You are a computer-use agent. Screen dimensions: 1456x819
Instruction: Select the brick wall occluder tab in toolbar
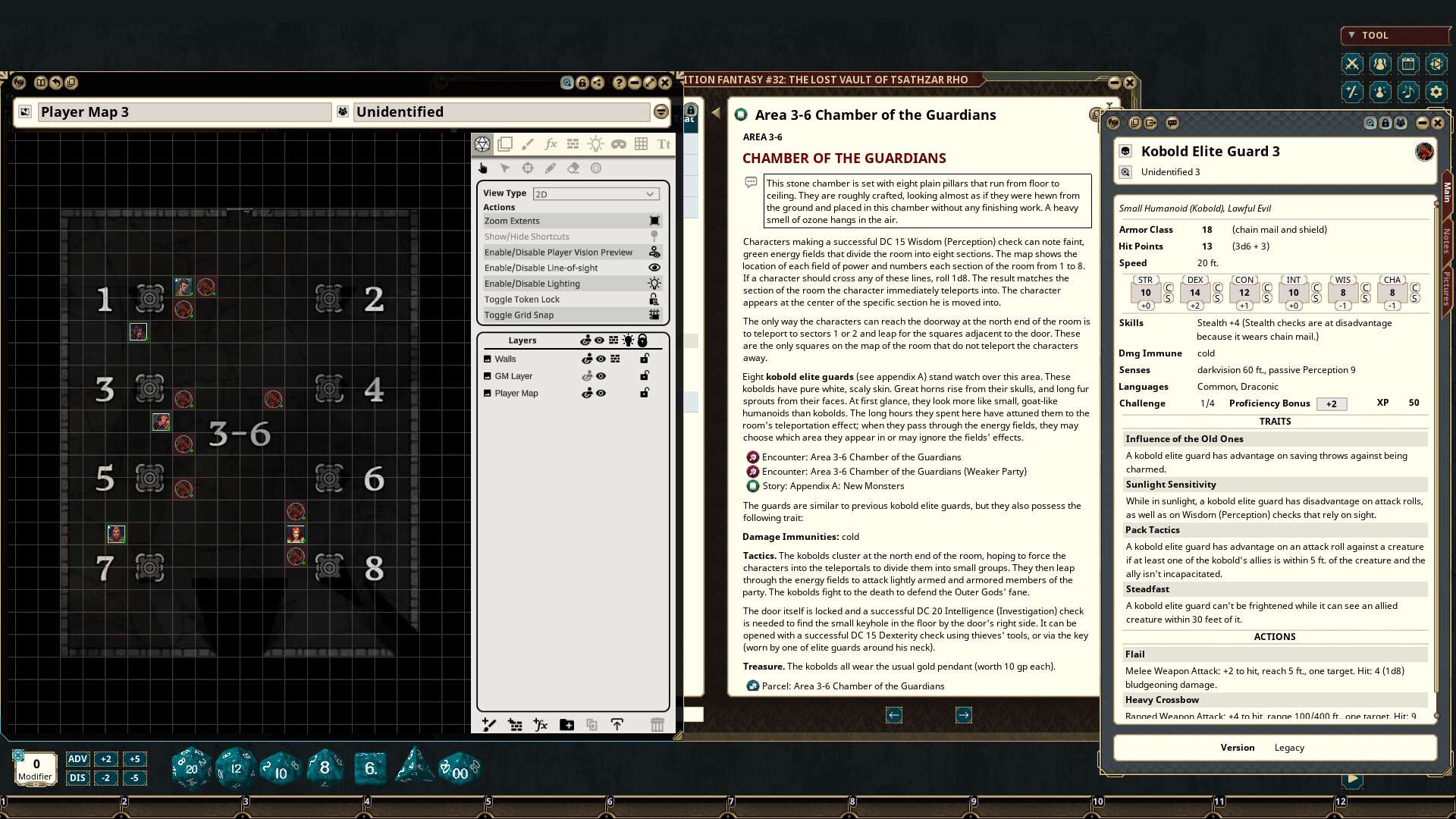pos(573,144)
